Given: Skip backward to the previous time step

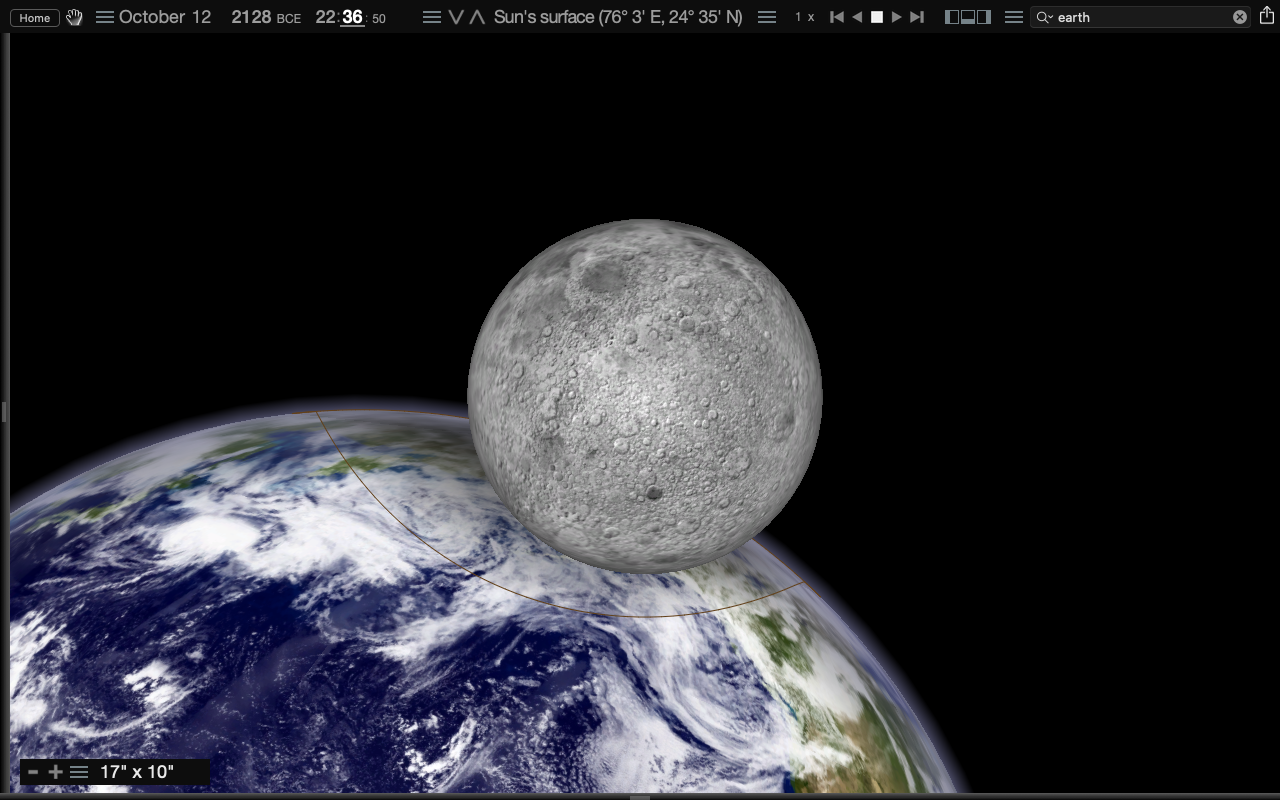Looking at the screenshot, I should pos(837,17).
